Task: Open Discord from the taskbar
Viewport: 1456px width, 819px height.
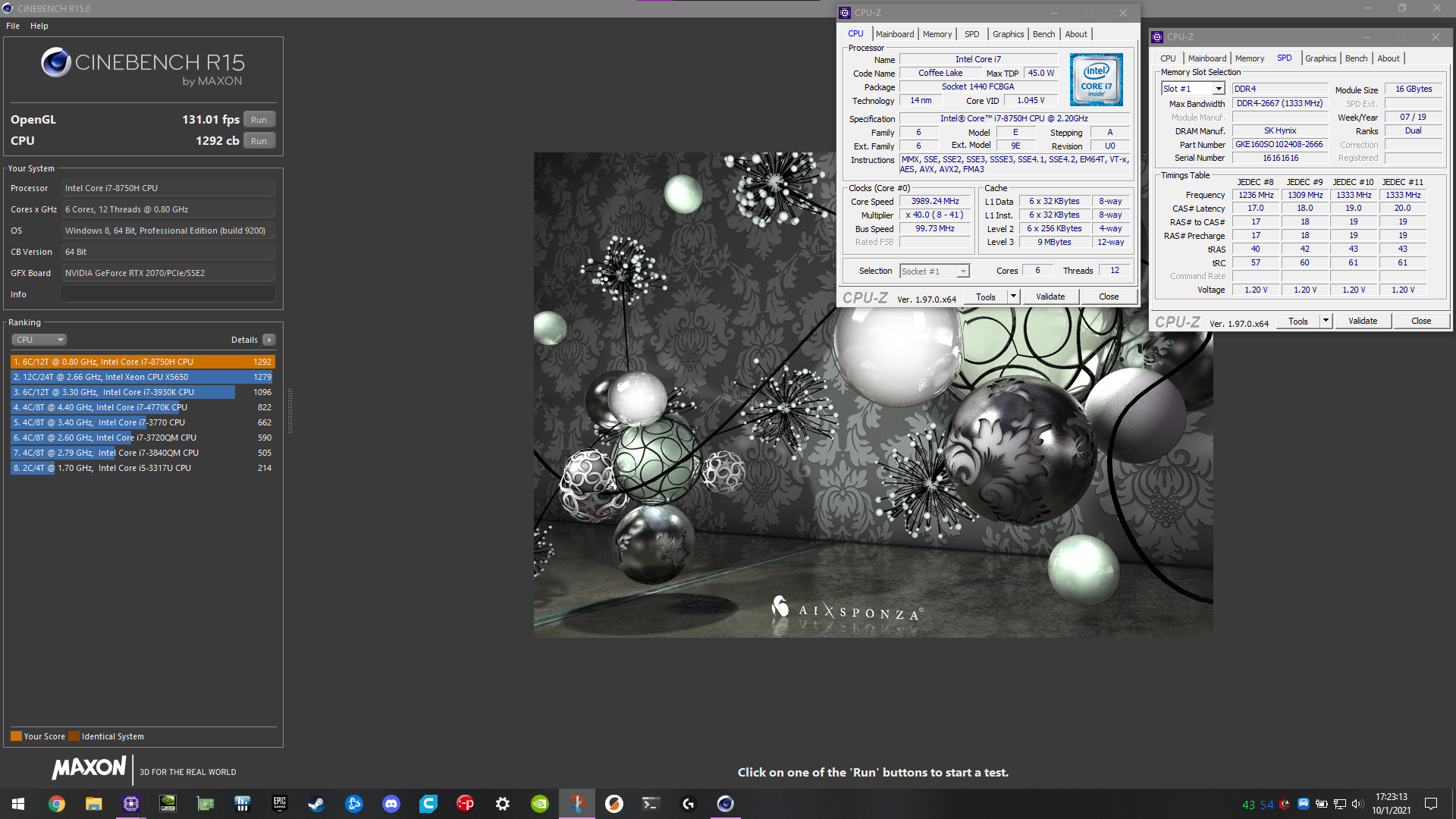Action: tap(391, 804)
